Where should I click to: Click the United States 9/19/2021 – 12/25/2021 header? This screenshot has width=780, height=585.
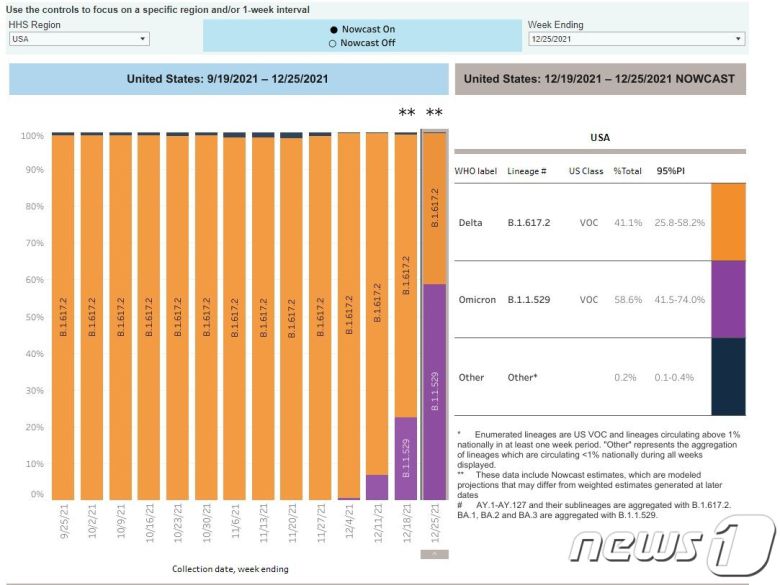pyautogui.click(x=227, y=79)
